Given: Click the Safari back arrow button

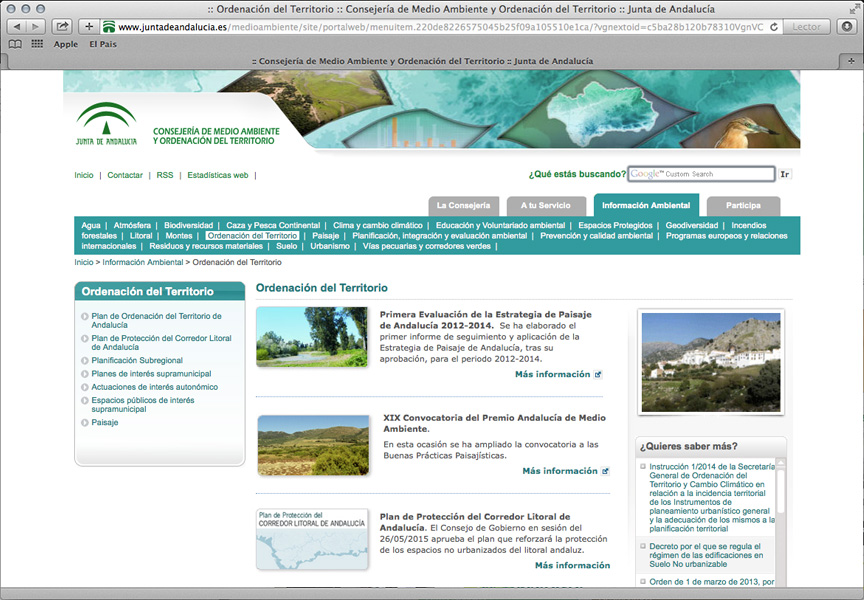Looking at the screenshot, I should pyautogui.click(x=15, y=27).
